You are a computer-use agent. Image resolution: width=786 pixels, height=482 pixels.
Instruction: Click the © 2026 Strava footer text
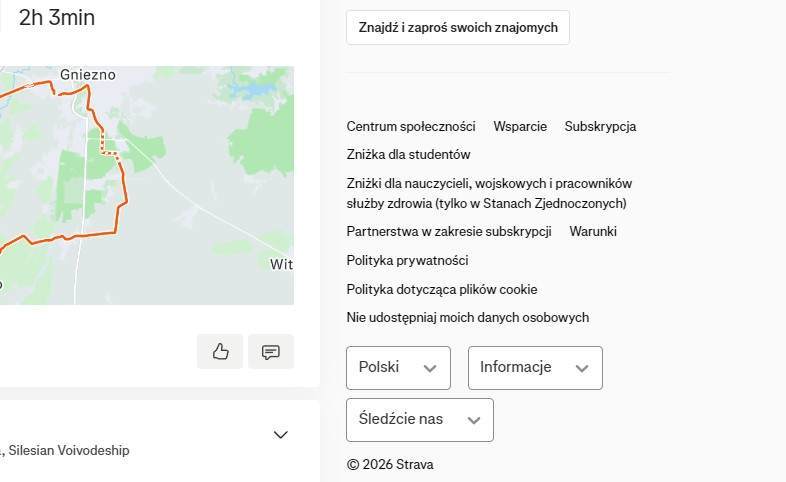[x=390, y=465]
